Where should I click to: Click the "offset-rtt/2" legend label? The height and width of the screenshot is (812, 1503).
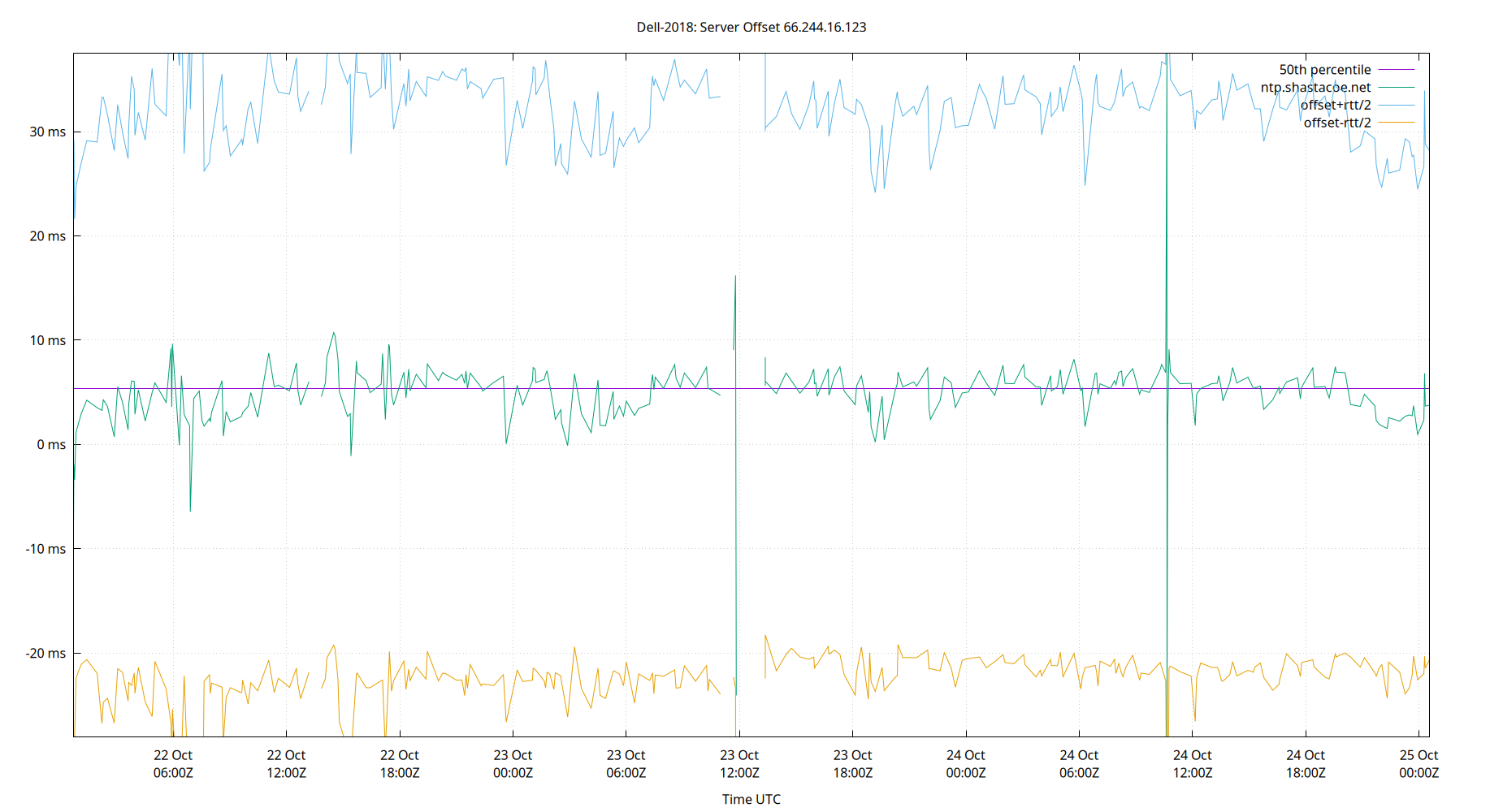tap(1337, 123)
